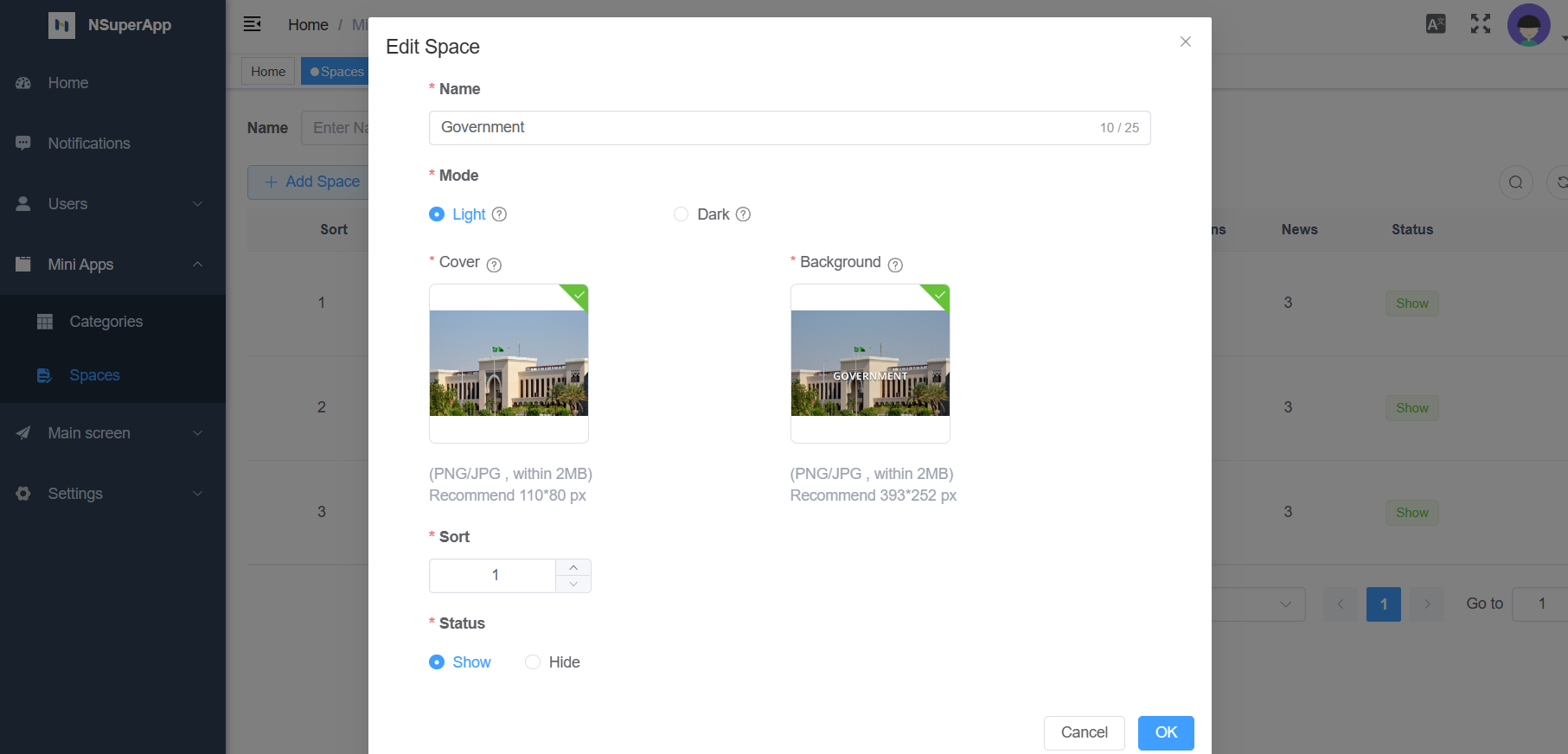Collapse the Mini Apps sidebar menu

112,265
